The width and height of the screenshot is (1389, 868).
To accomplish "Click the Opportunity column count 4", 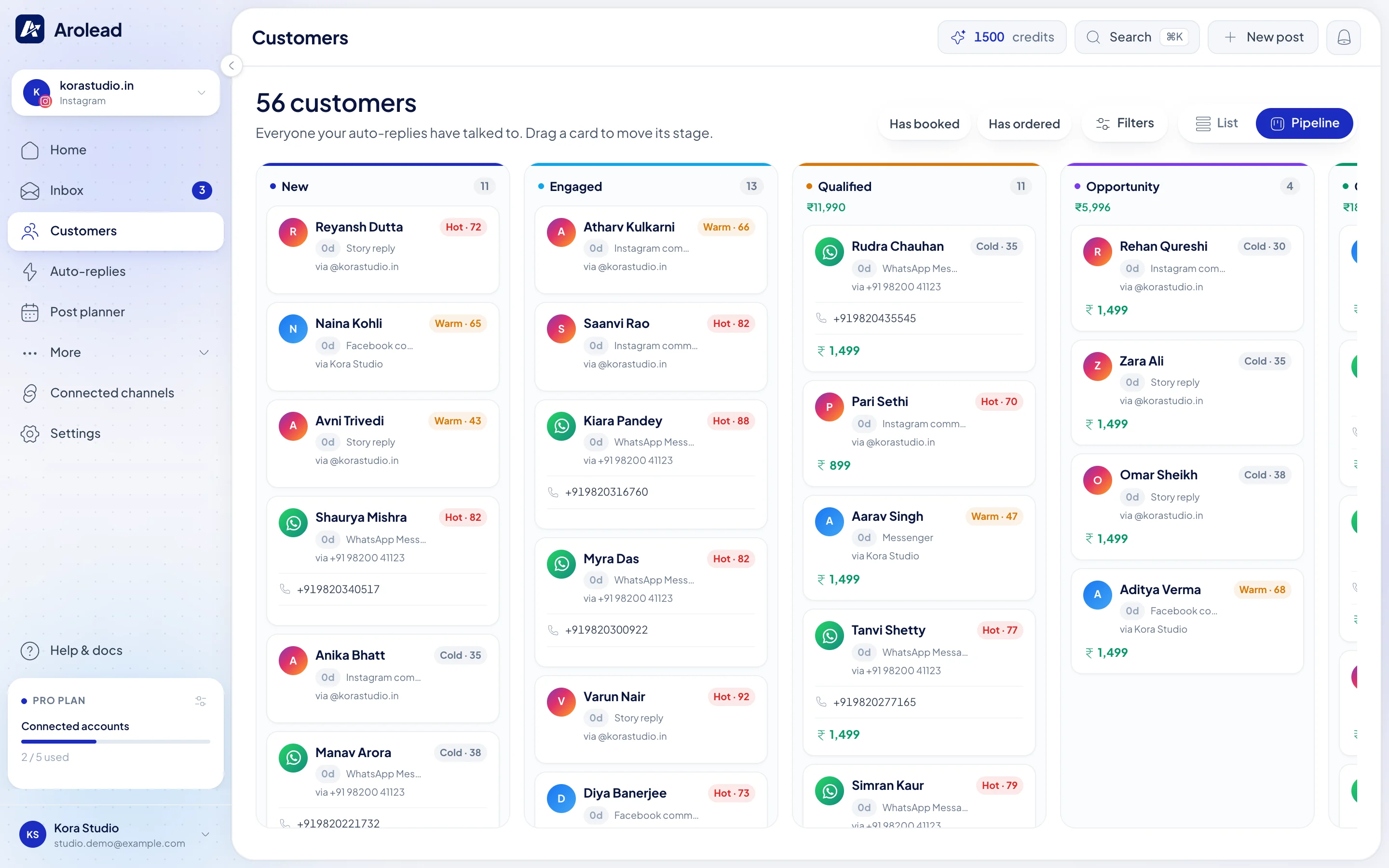I will (x=1290, y=186).
